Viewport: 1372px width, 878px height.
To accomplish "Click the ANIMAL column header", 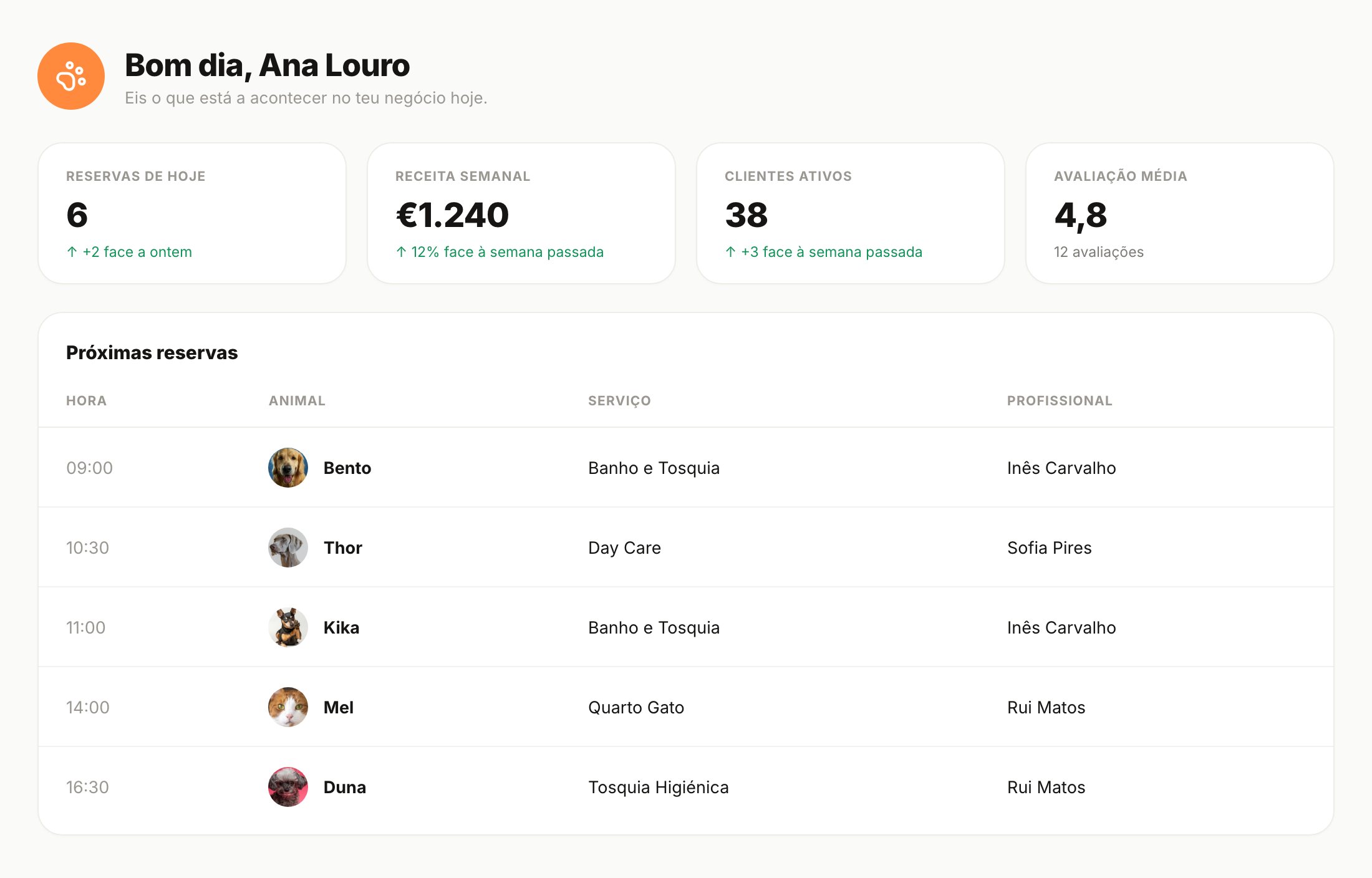I will click(x=297, y=401).
